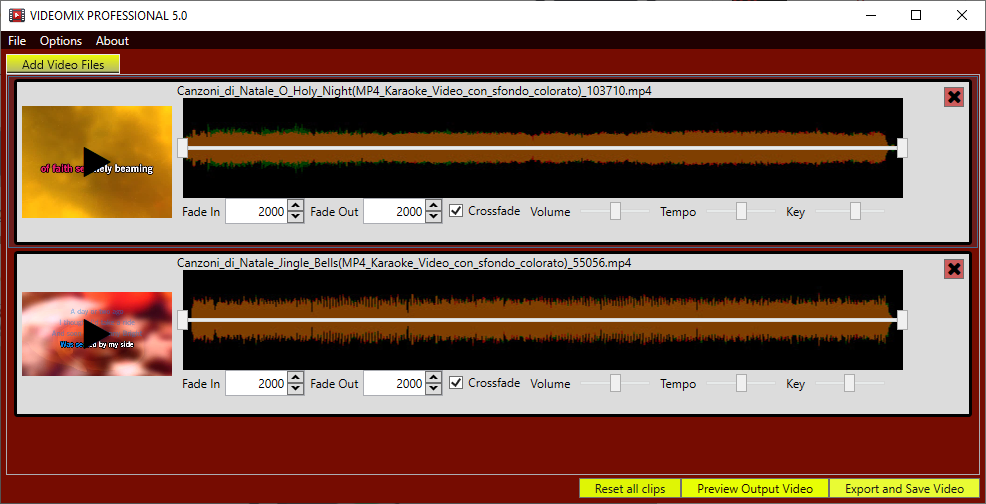Screen dimensions: 986x504
Task: Decrease Fade In for Jingle Bells clip
Action: coord(296,389)
